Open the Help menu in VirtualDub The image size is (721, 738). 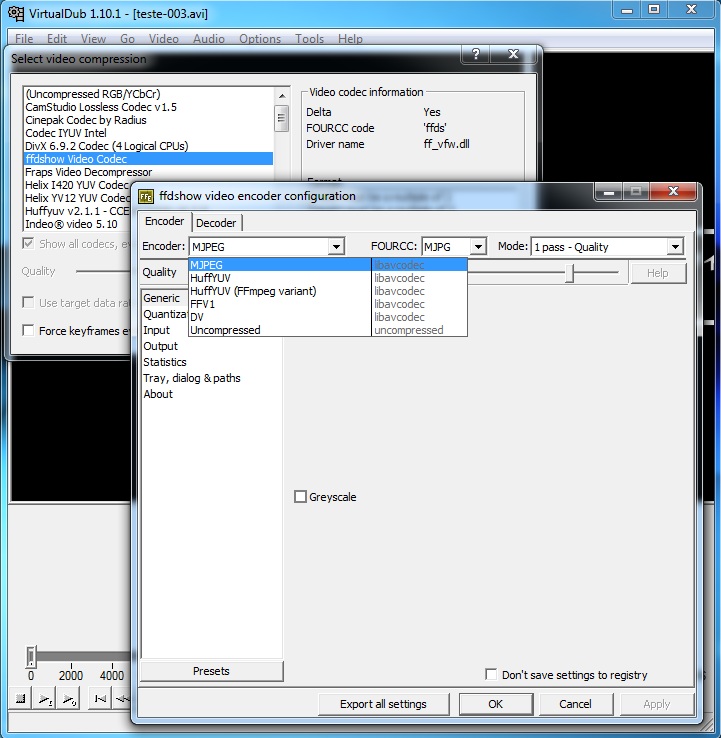tap(350, 39)
